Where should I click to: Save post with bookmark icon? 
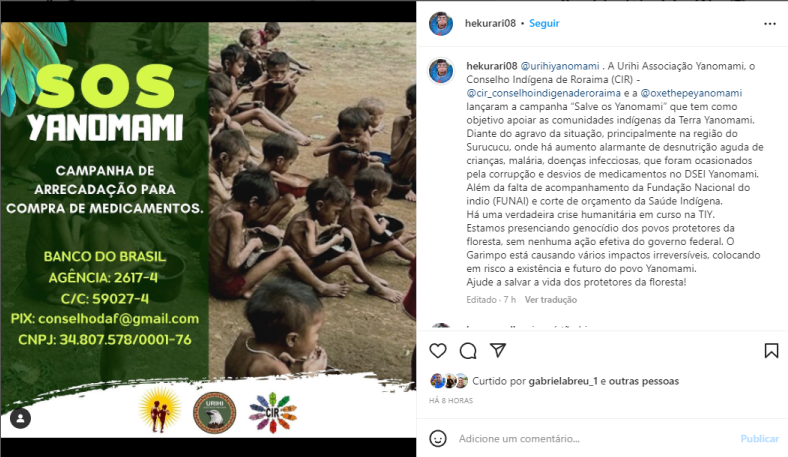click(x=771, y=350)
